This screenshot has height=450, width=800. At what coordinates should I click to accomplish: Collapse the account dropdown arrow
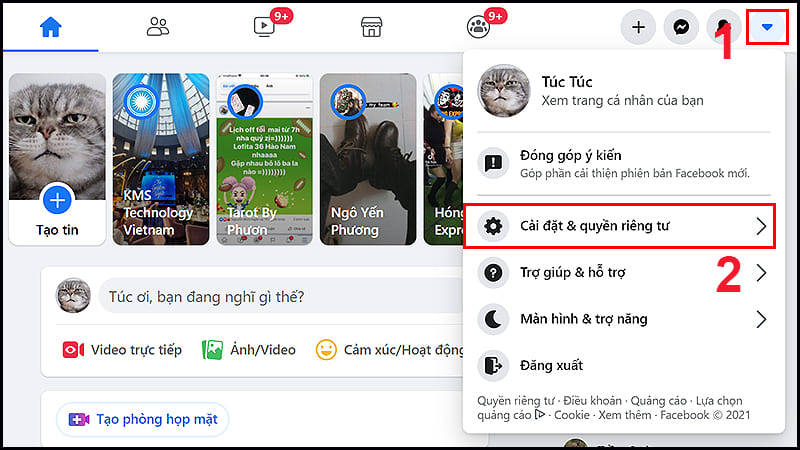coord(766,27)
